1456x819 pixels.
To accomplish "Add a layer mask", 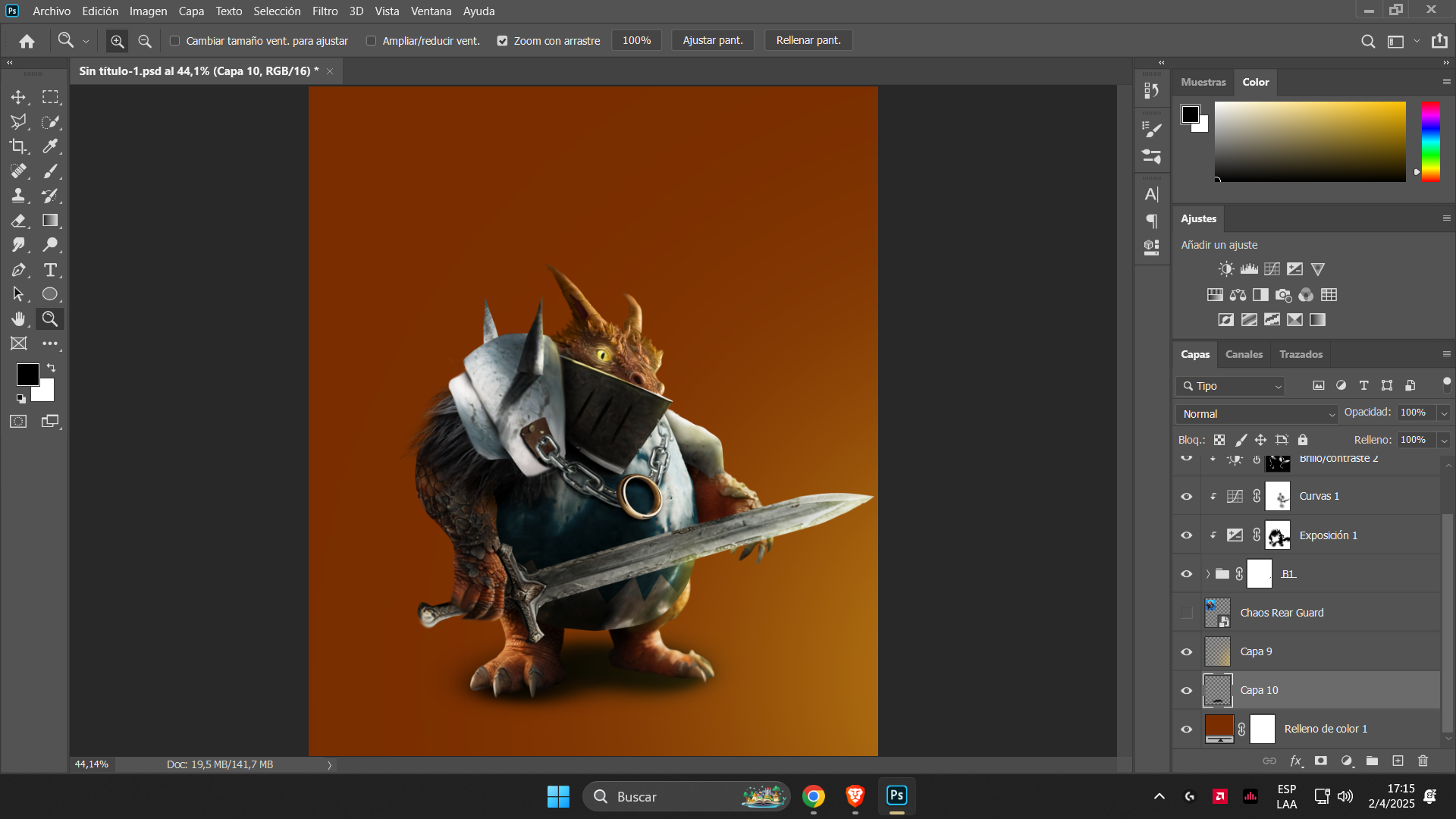I will [x=1321, y=761].
